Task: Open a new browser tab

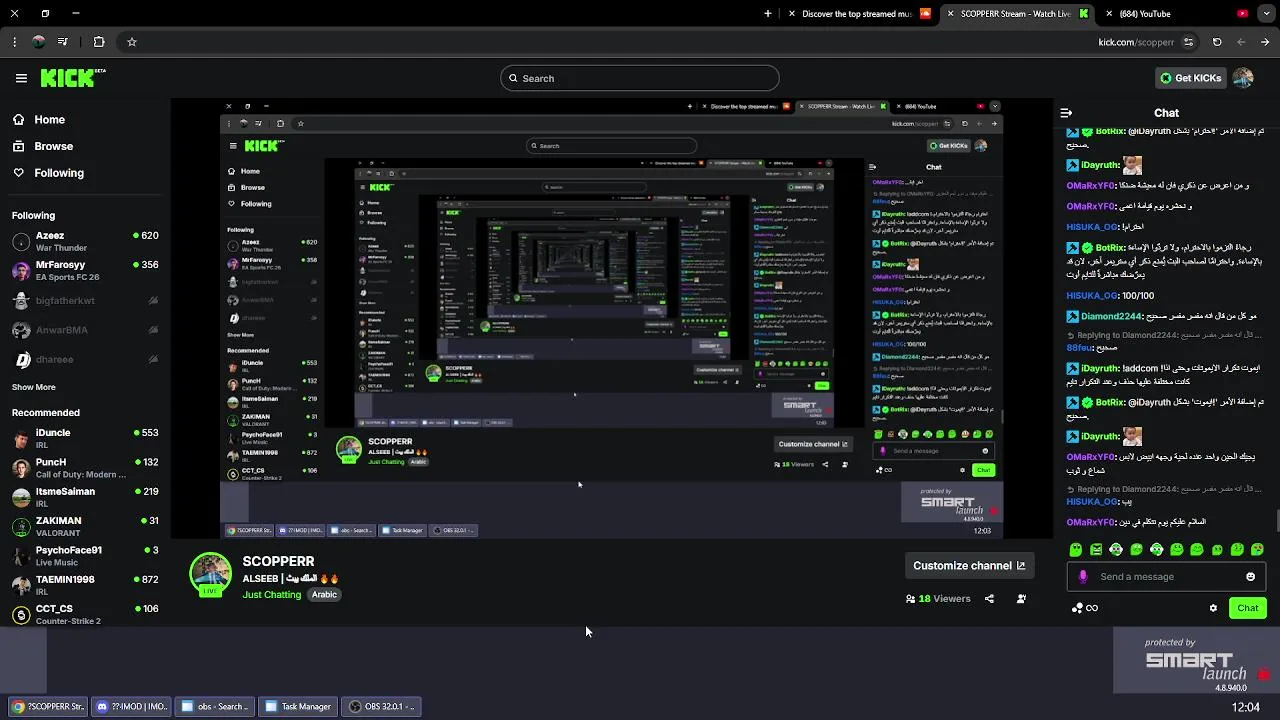Action: (x=768, y=14)
